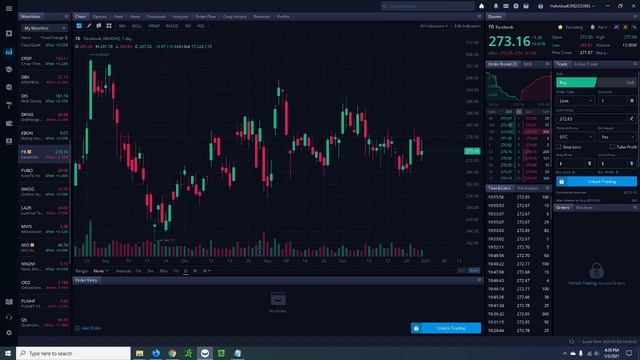
Task: Switch to the Order Flow tab
Action: pyautogui.click(x=205, y=17)
